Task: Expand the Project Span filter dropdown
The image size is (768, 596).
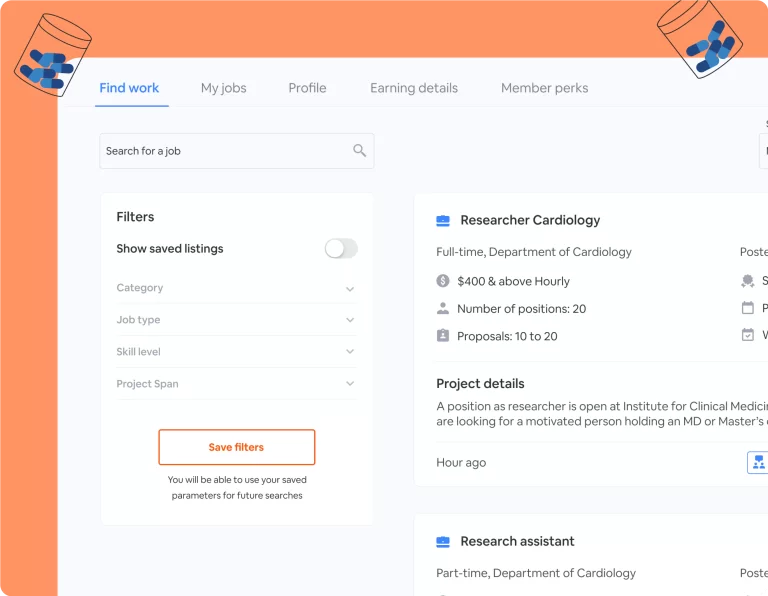Action: click(x=237, y=384)
